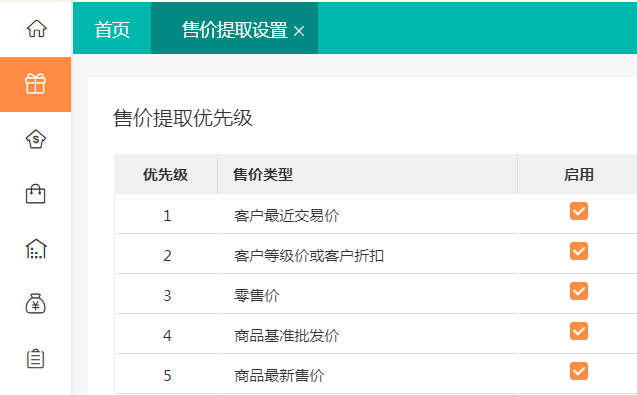
Task: Toggle 启用 checkbox for 客户等级价或客户折扣
Action: click(x=578, y=251)
